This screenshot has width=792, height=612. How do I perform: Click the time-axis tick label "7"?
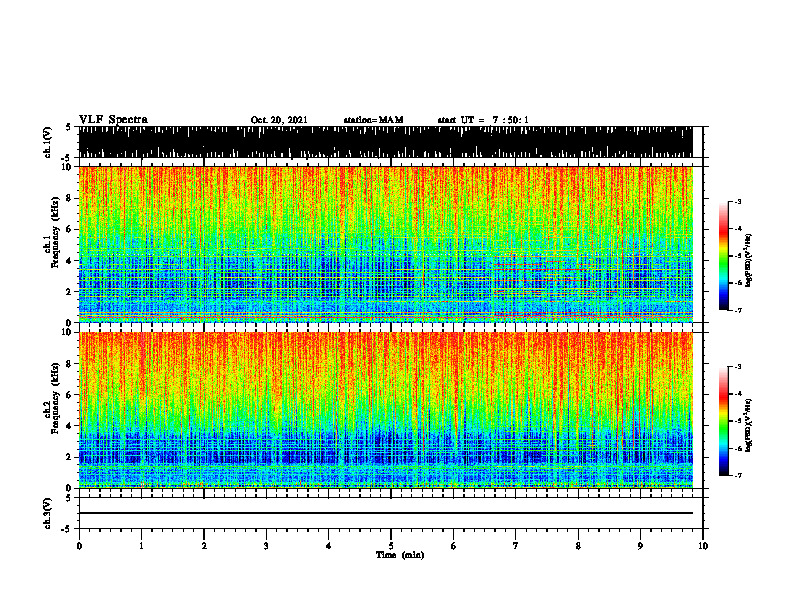pyautogui.click(x=516, y=546)
